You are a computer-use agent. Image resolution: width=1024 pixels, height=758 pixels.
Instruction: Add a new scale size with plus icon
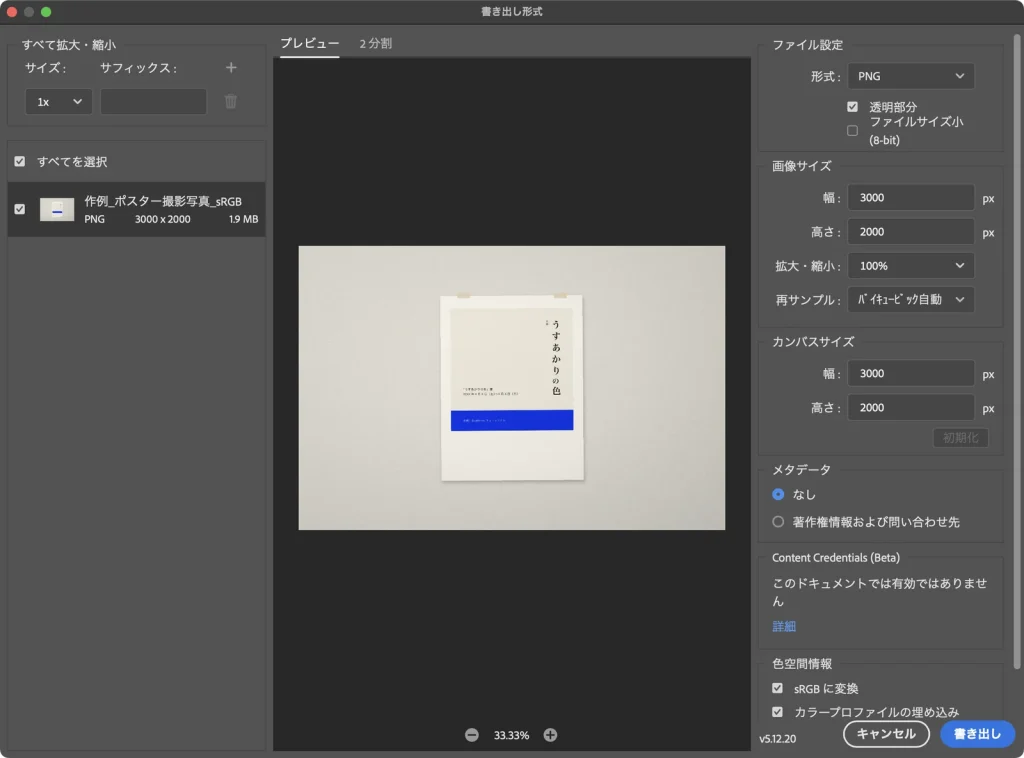point(231,68)
